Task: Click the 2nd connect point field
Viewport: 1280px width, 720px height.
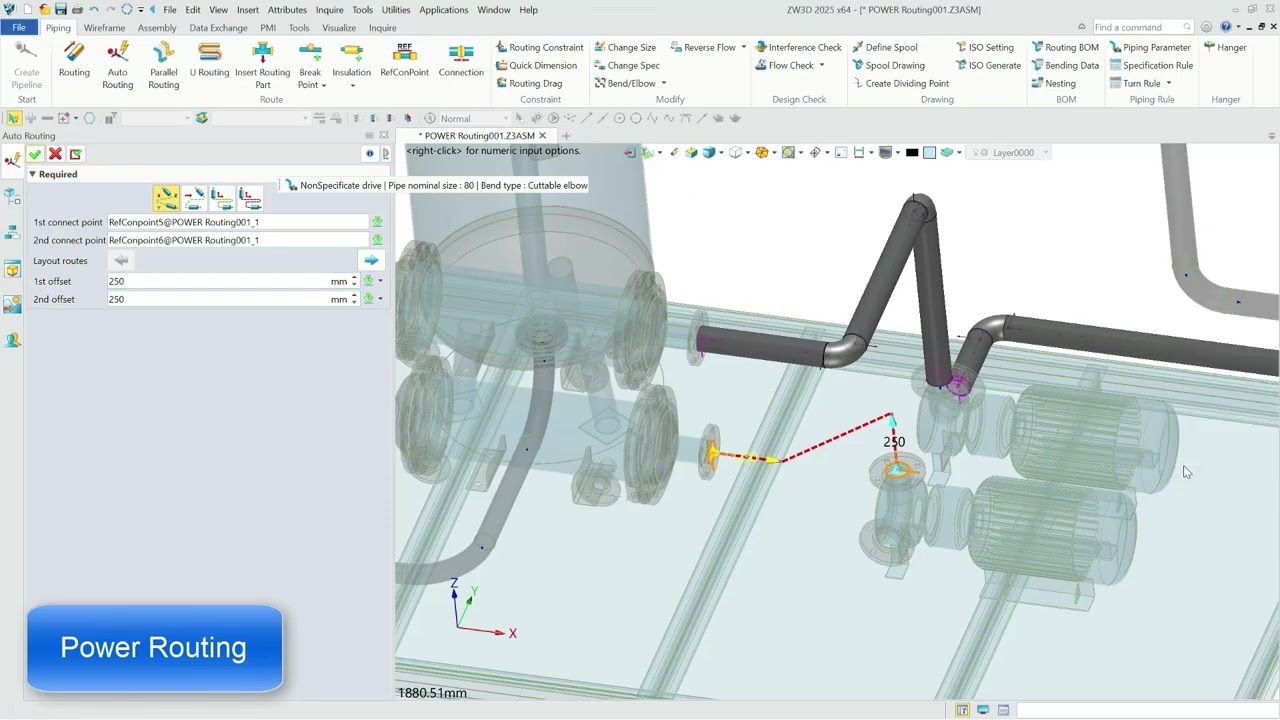Action: click(238, 240)
